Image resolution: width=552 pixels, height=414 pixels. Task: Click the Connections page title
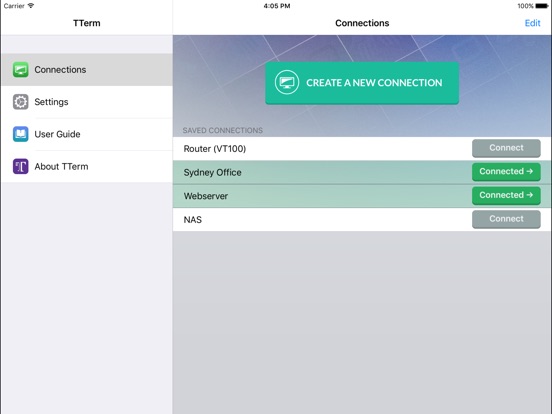(x=362, y=23)
